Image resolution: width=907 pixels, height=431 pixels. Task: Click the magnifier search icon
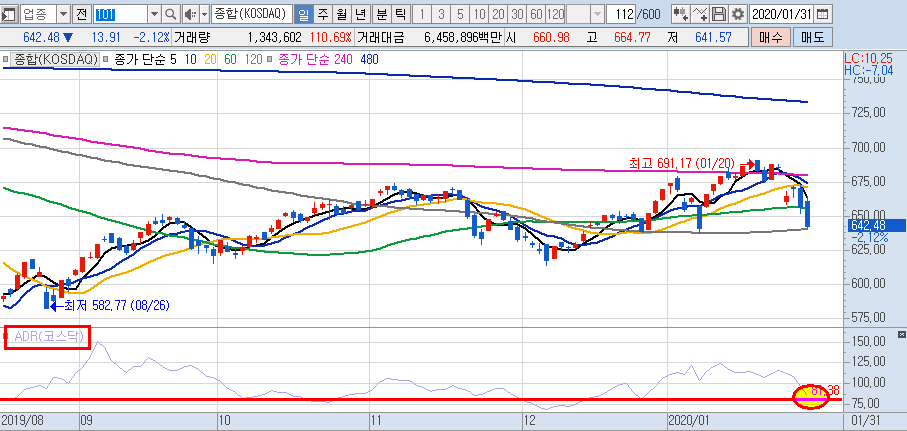point(170,13)
